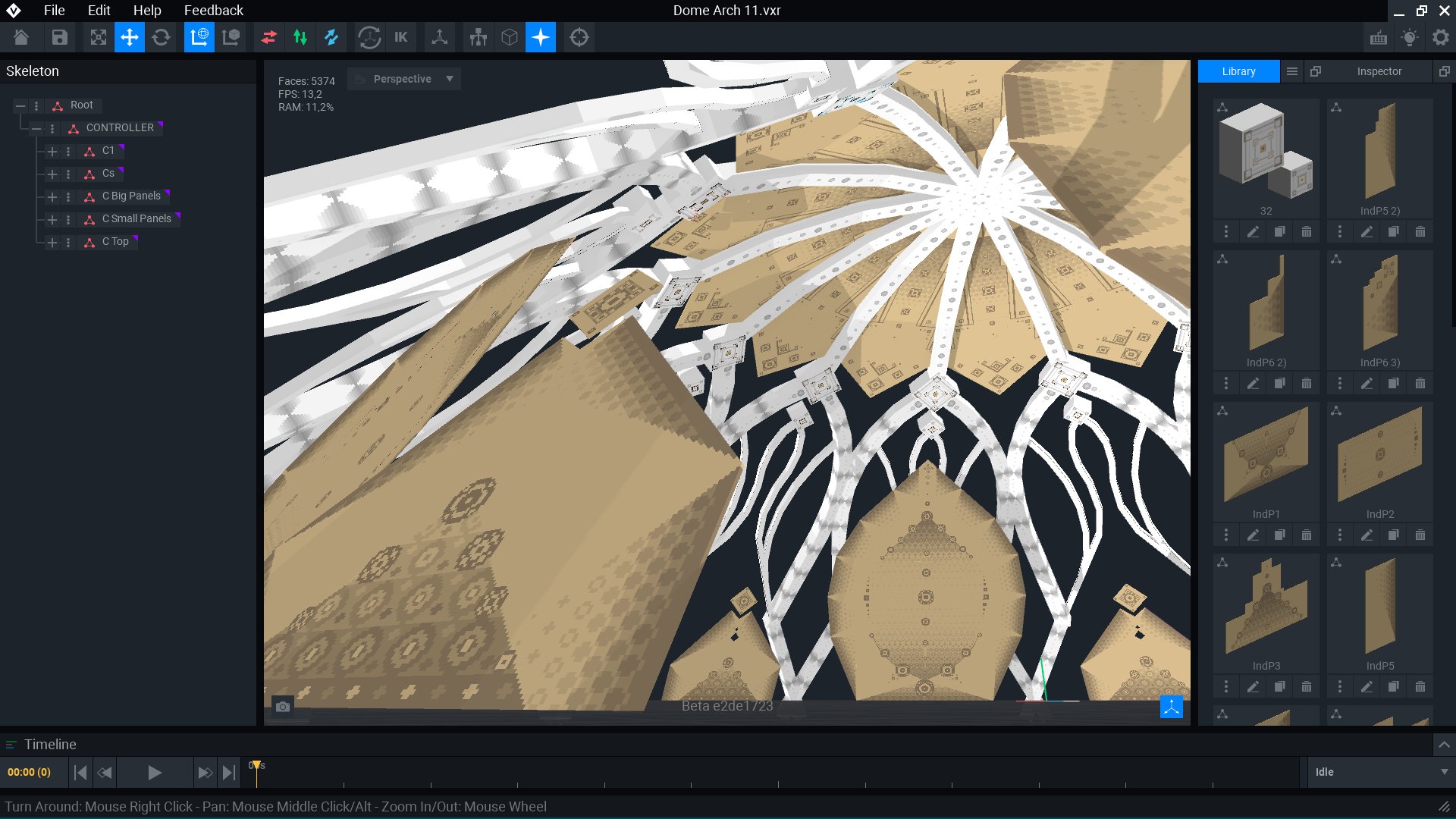The image size is (1456, 819).
Task: Toggle the world space axes mode
Action: pyautogui.click(x=199, y=37)
